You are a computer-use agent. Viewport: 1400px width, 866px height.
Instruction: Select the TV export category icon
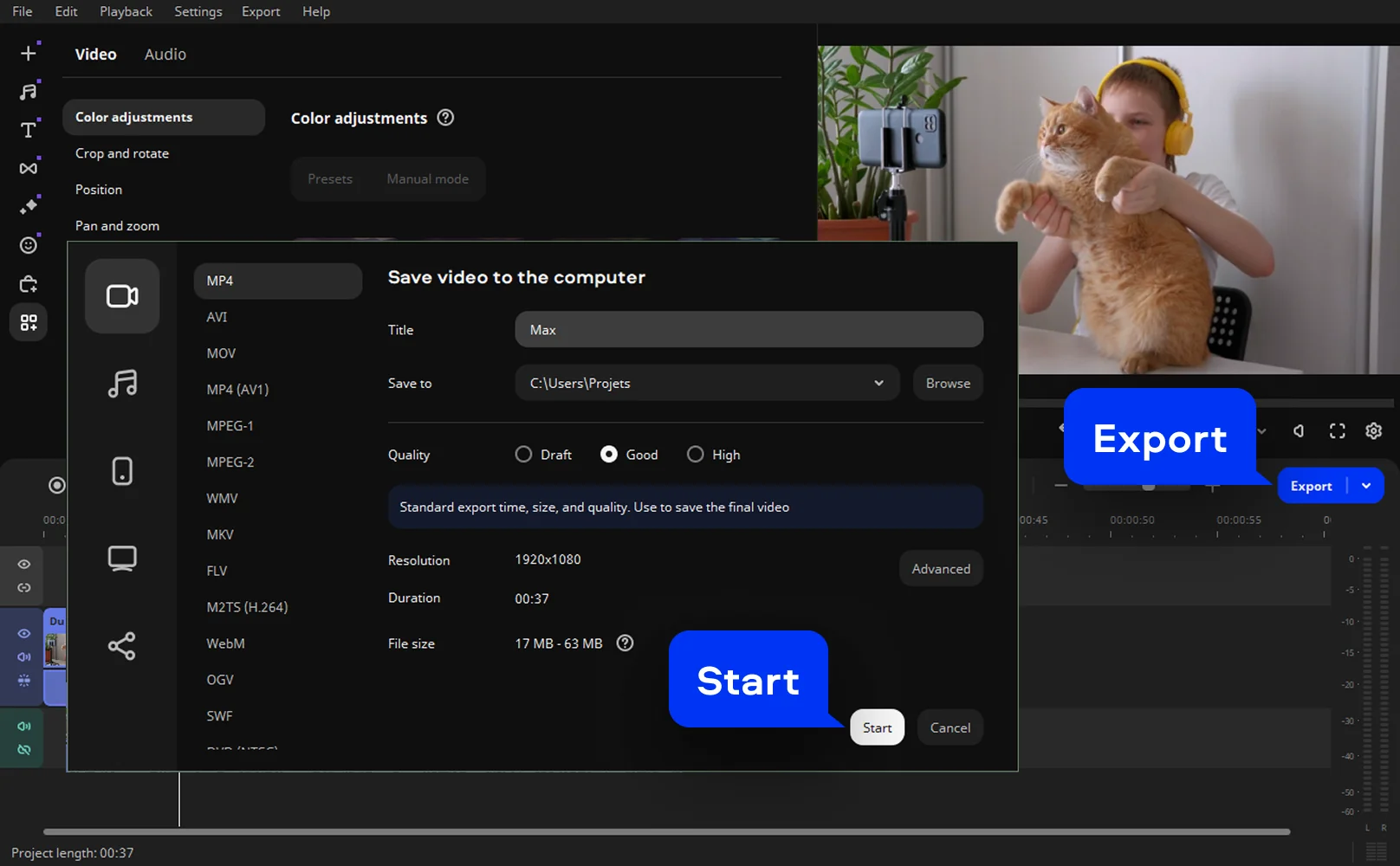[122, 559]
